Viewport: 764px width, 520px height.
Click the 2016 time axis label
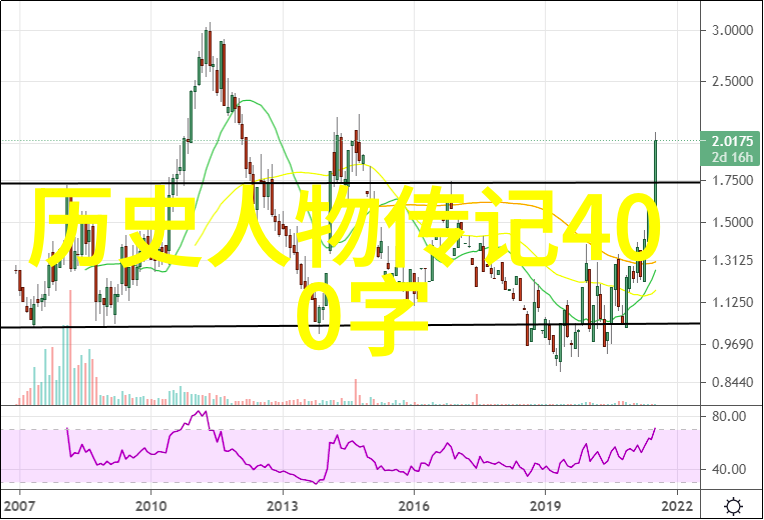point(414,506)
